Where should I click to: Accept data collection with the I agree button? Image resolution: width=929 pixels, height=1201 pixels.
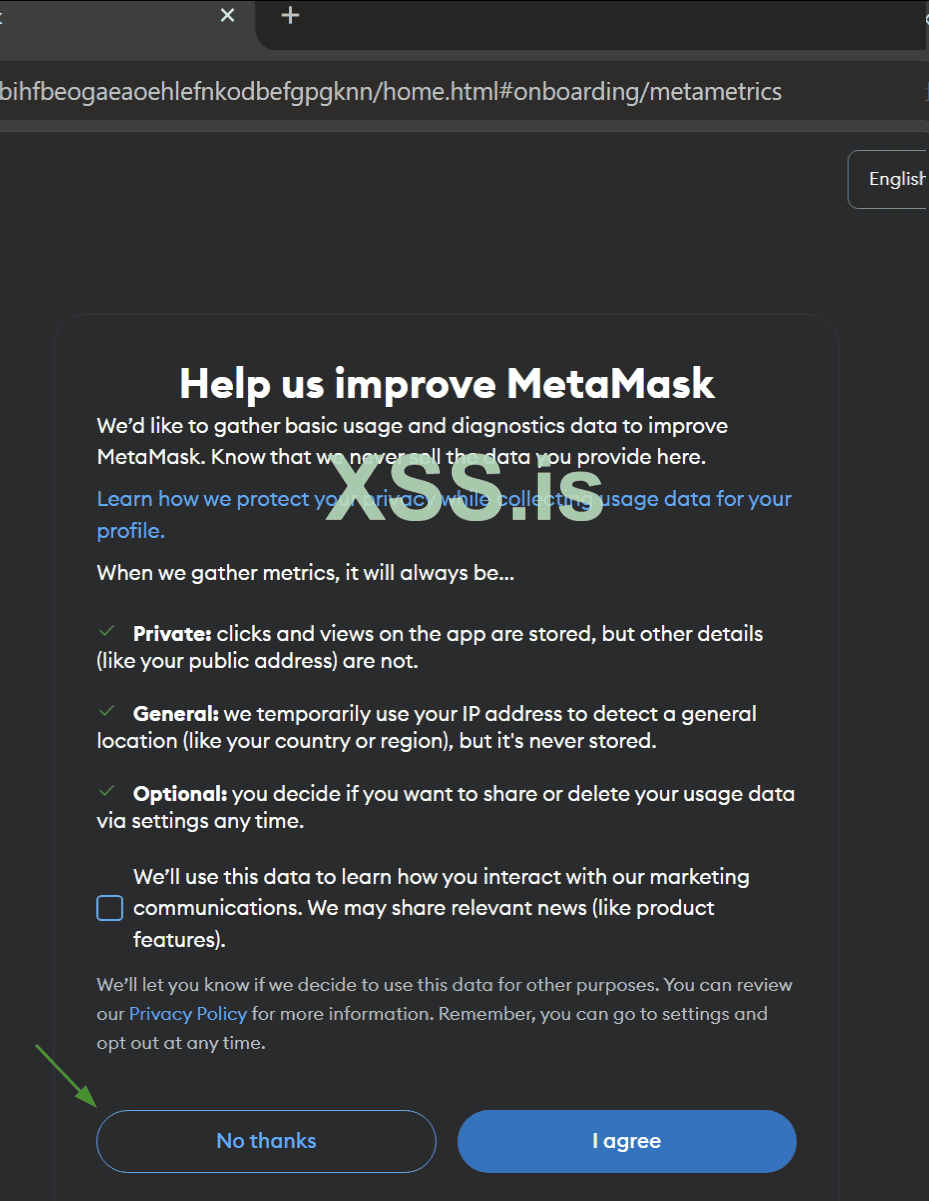point(627,1141)
